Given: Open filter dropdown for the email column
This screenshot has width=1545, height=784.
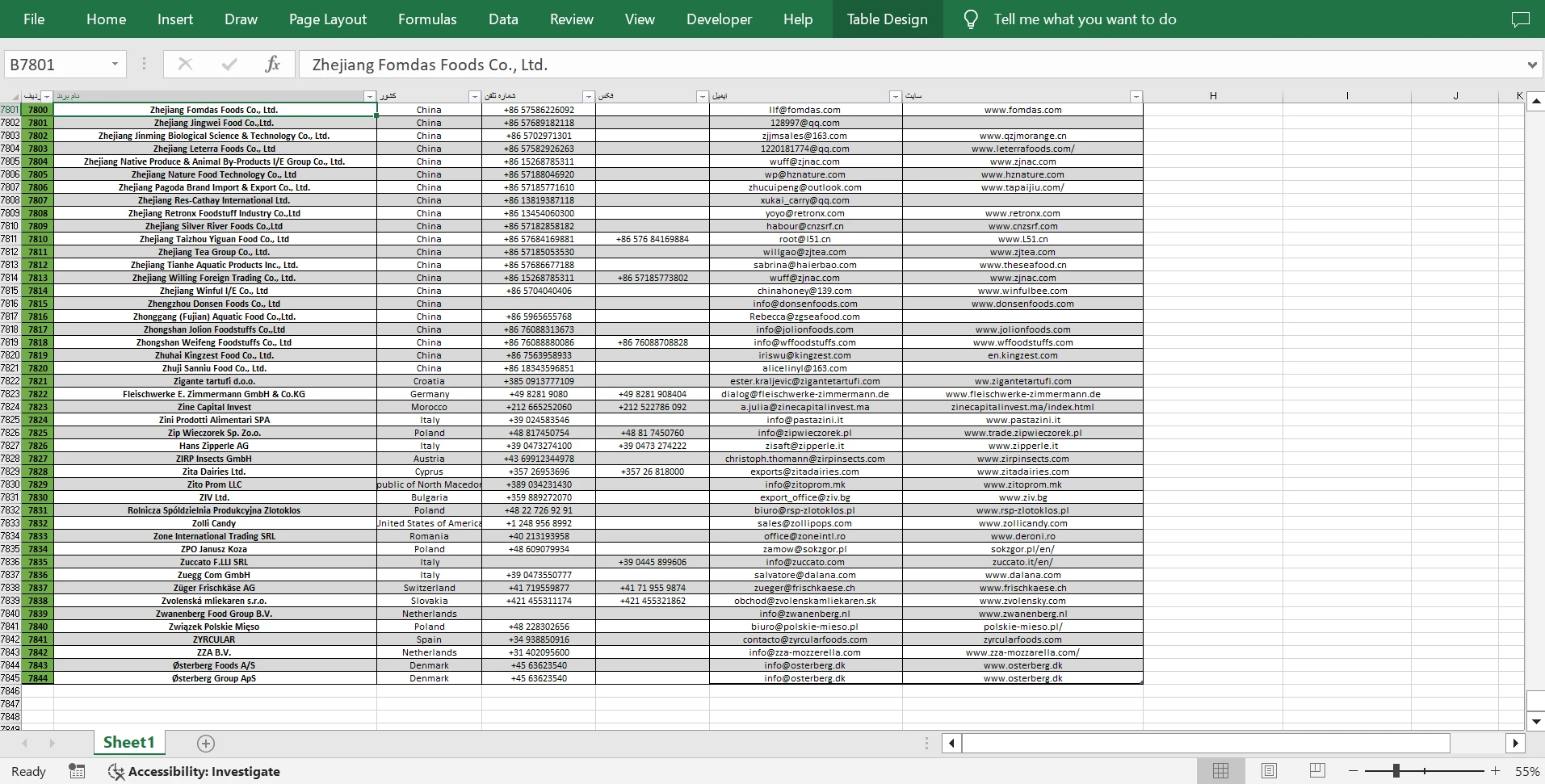Looking at the screenshot, I should 895,96.
